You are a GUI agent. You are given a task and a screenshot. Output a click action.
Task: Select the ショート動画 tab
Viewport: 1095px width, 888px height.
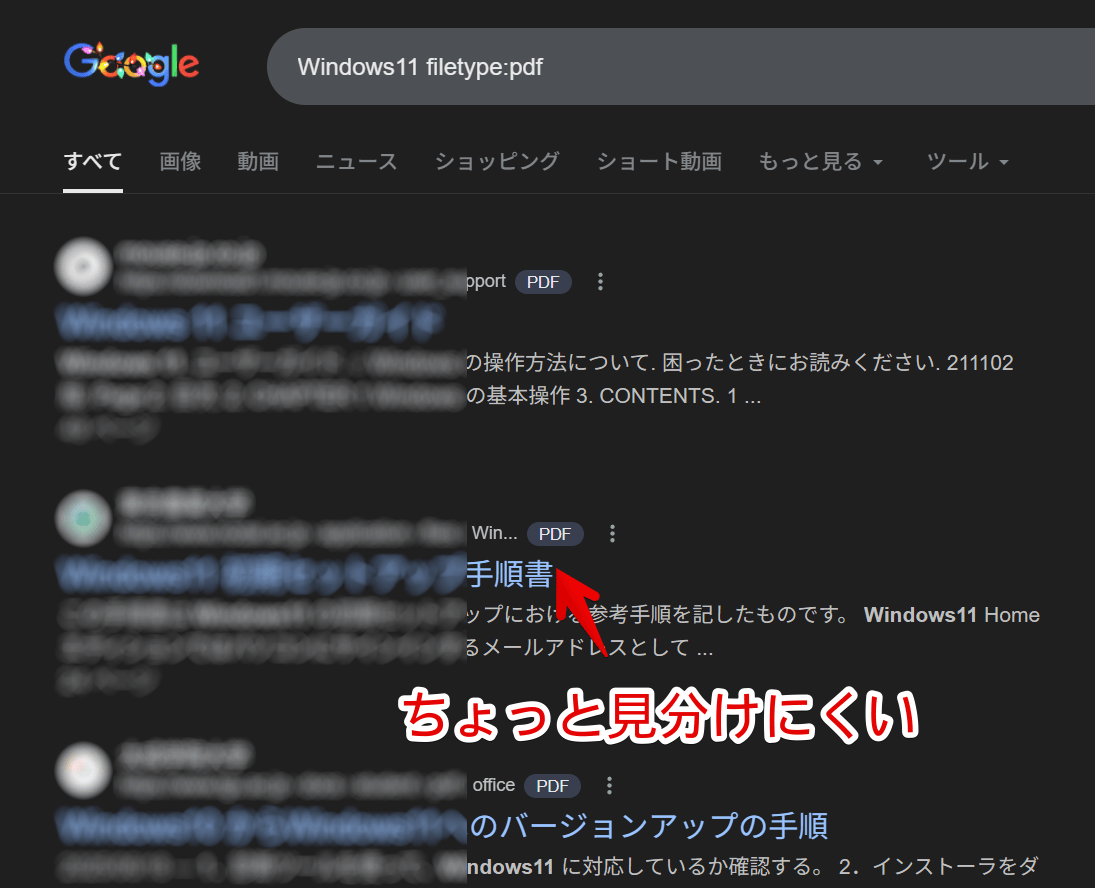tap(659, 161)
